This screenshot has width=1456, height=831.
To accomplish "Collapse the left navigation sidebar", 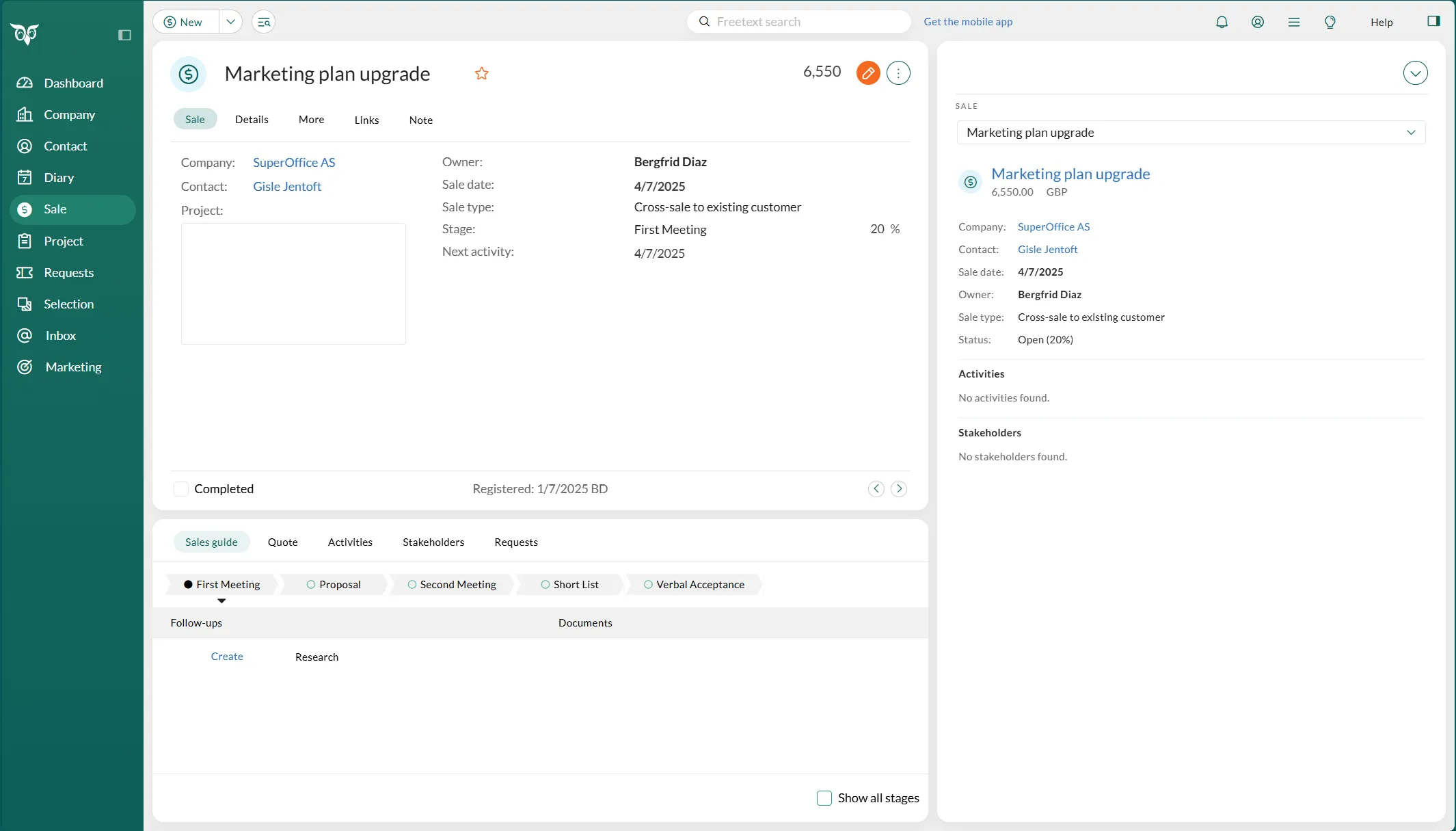I will (x=124, y=35).
